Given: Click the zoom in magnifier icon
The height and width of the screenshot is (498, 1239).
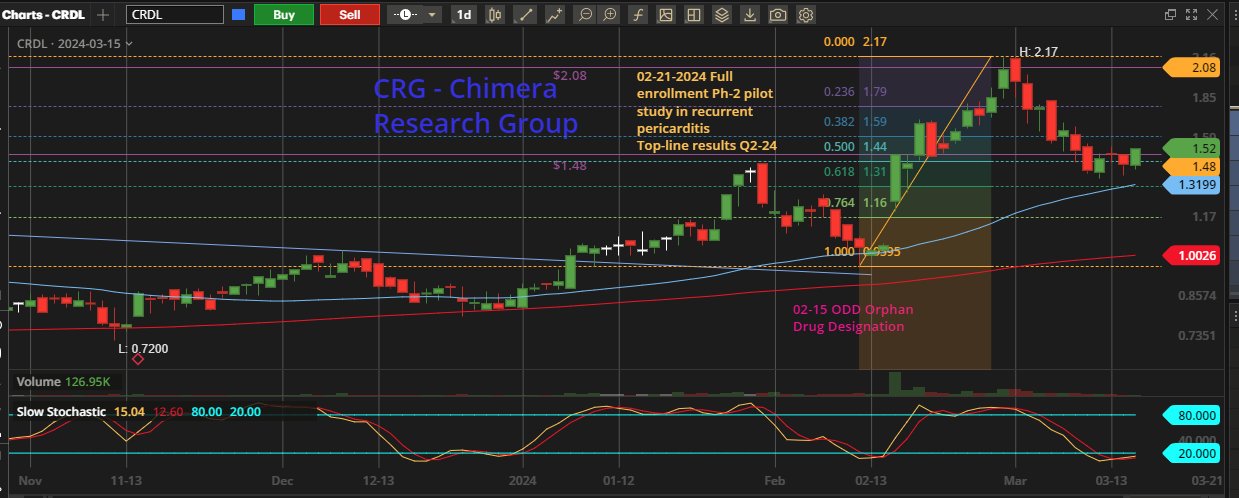Looking at the screenshot, I should pos(609,15).
